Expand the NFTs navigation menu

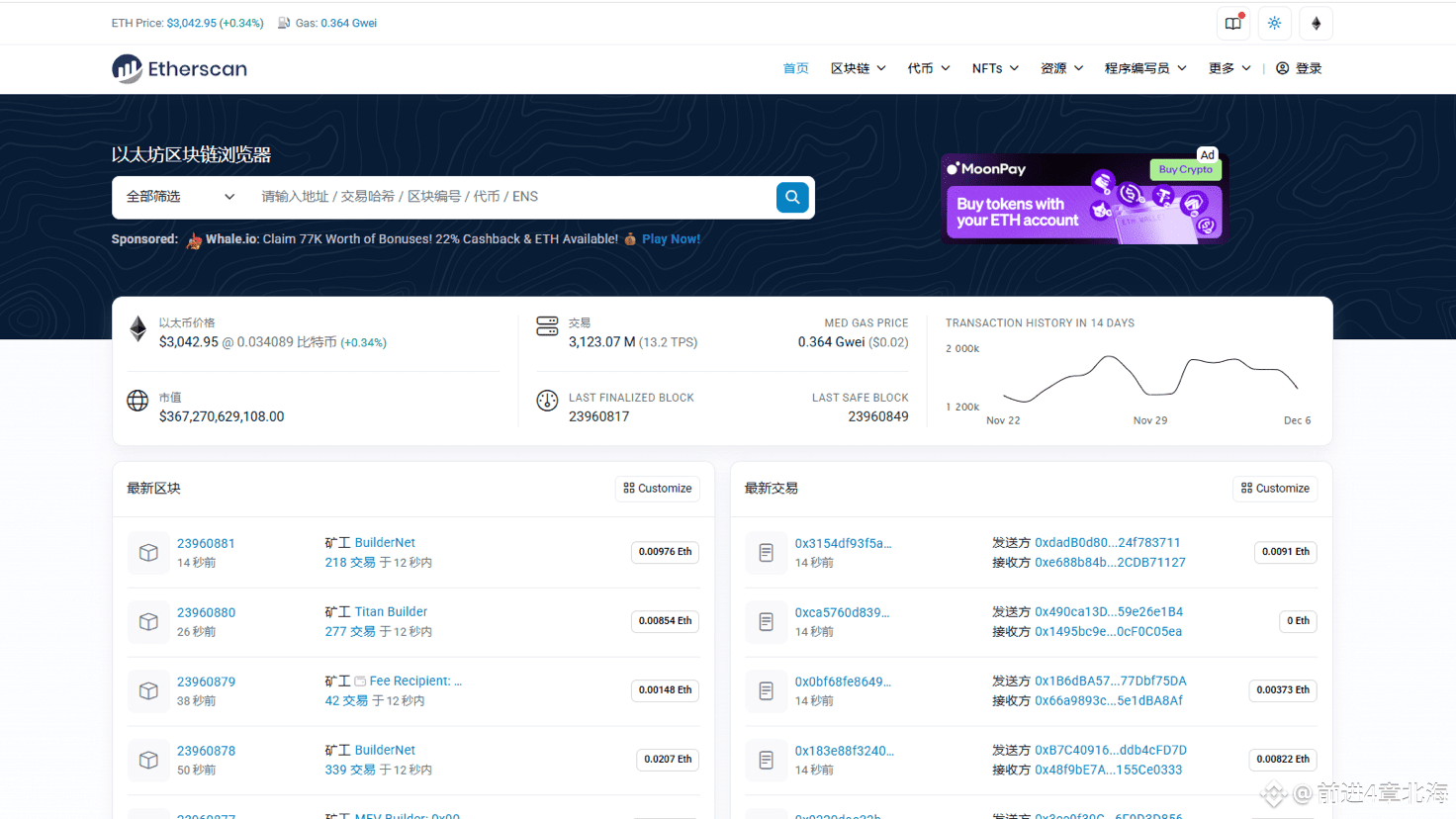pyautogui.click(x=994, y=68)
